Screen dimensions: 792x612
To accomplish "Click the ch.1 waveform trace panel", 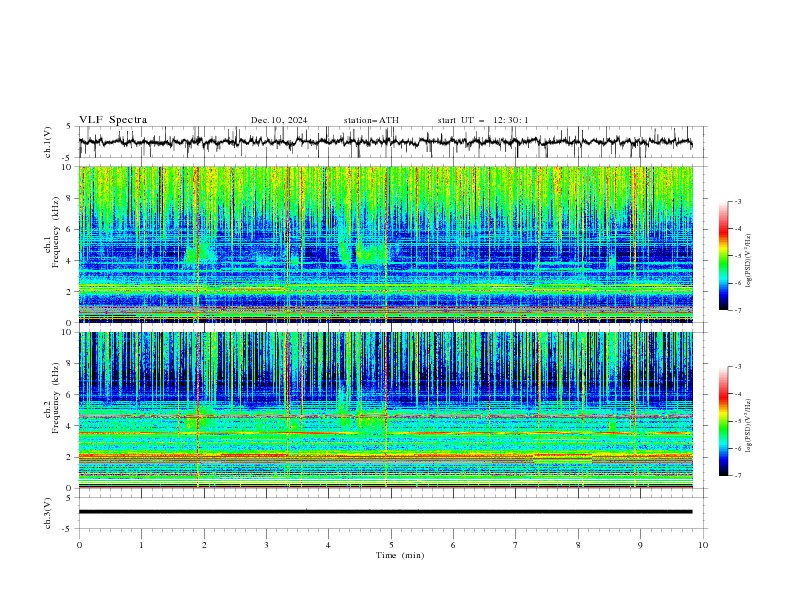I will [x=392, y=142].
